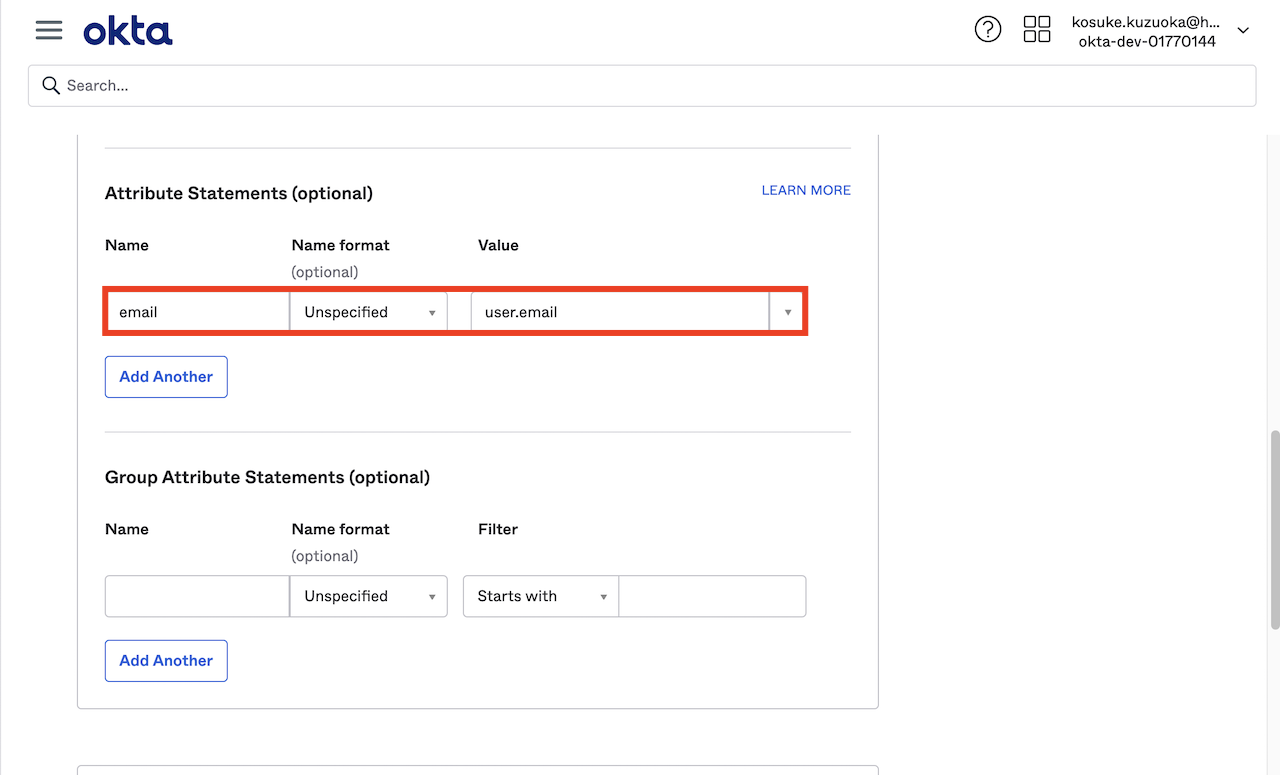Focus the group filter value field
This screenshot has height=775, width=1280.
click(712, 596)
